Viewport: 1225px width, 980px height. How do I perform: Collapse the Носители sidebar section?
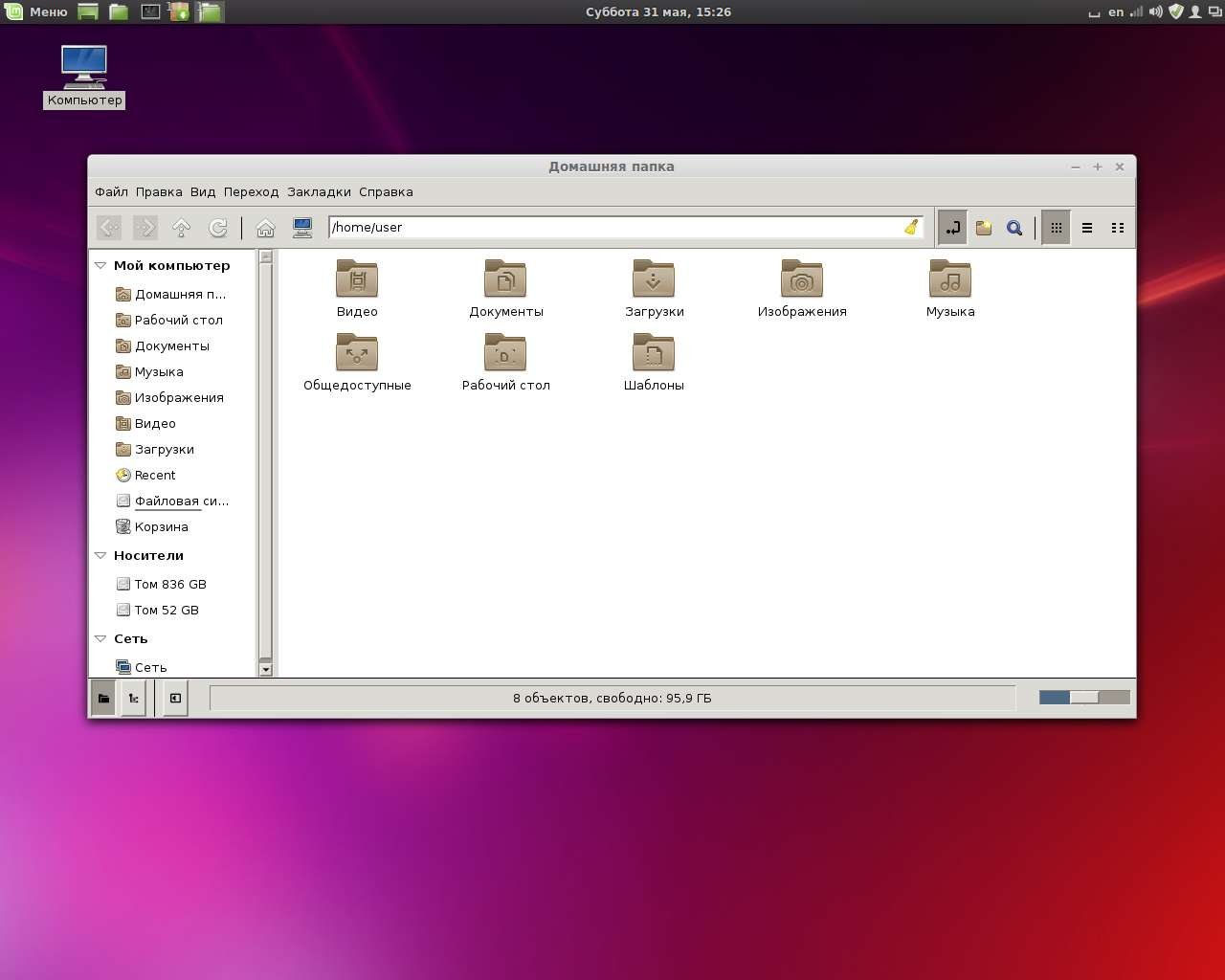[100, 556]
